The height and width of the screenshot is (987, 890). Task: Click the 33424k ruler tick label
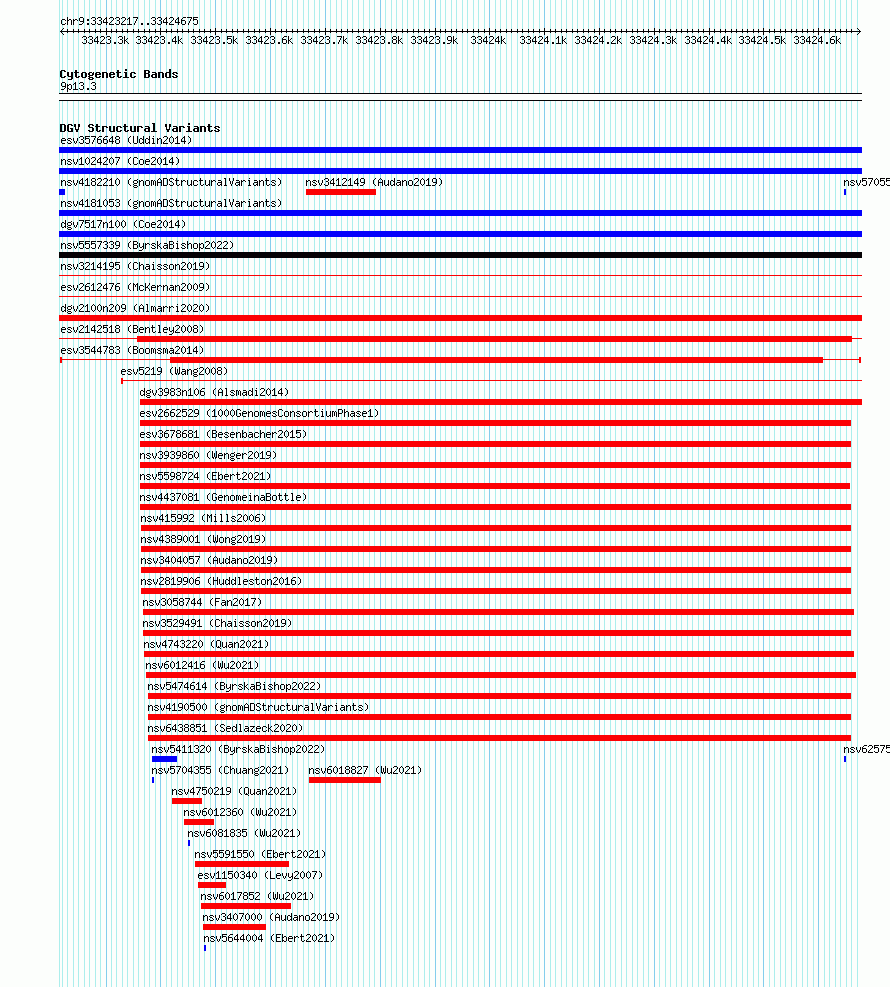tap(488, 40)
